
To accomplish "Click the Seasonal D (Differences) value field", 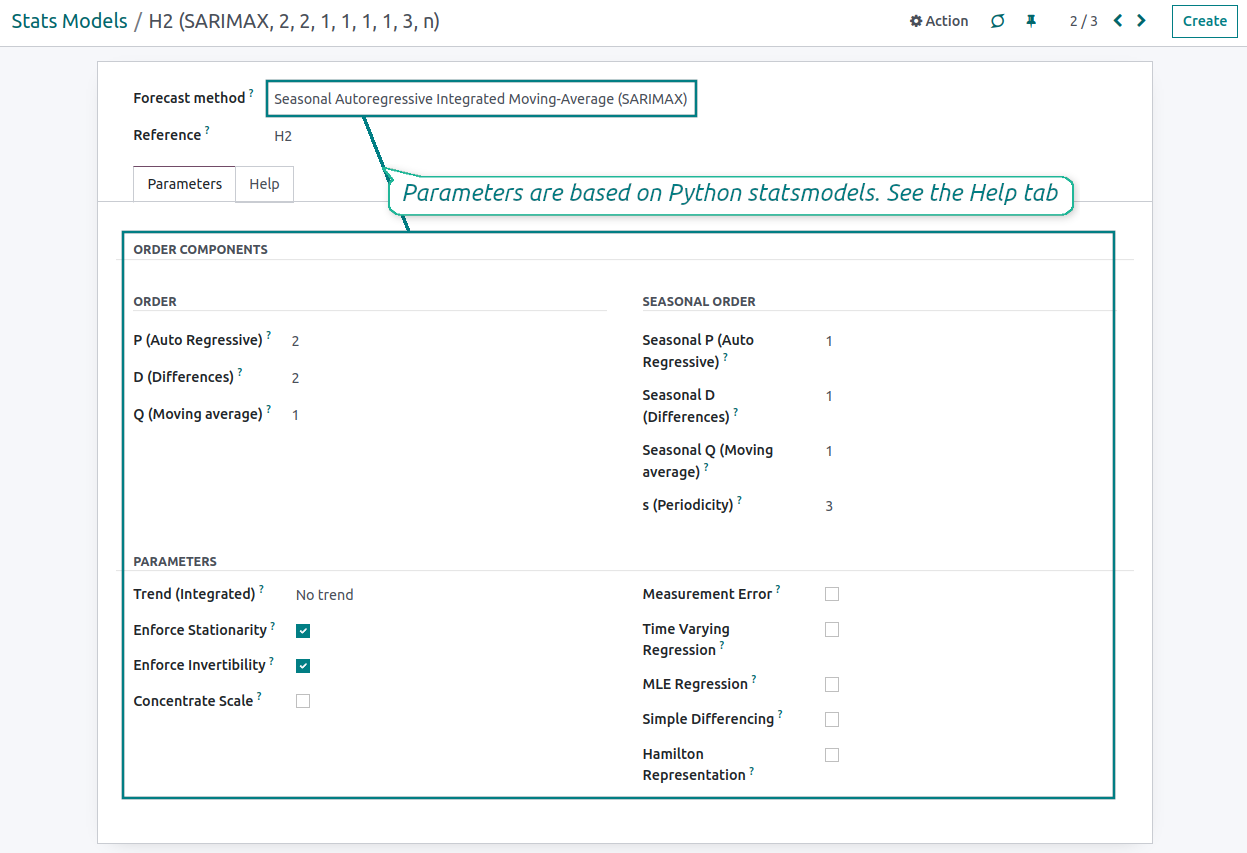I will click(x=829, y=396).
